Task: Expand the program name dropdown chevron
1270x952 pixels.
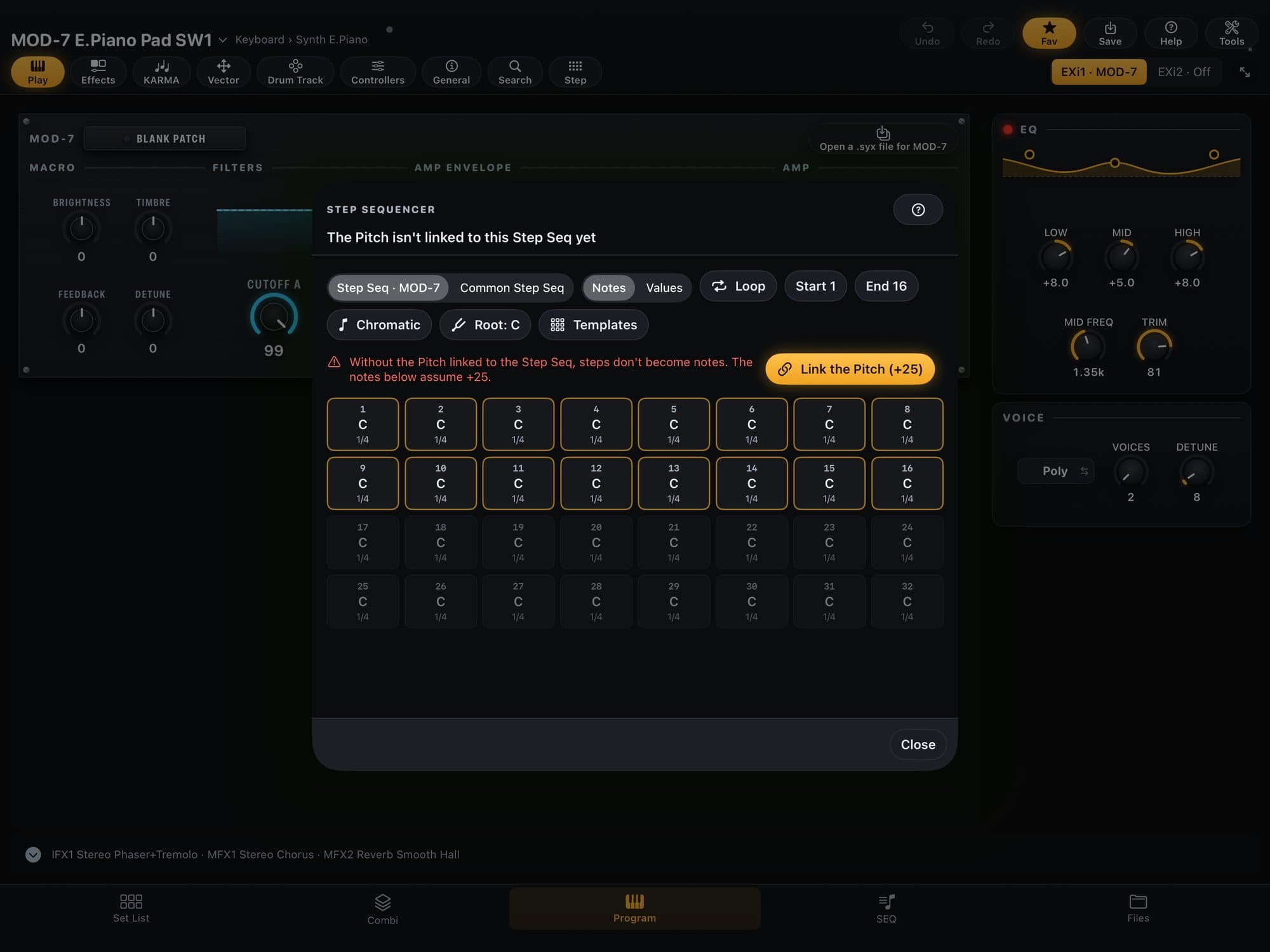Action: click(223, 40)
